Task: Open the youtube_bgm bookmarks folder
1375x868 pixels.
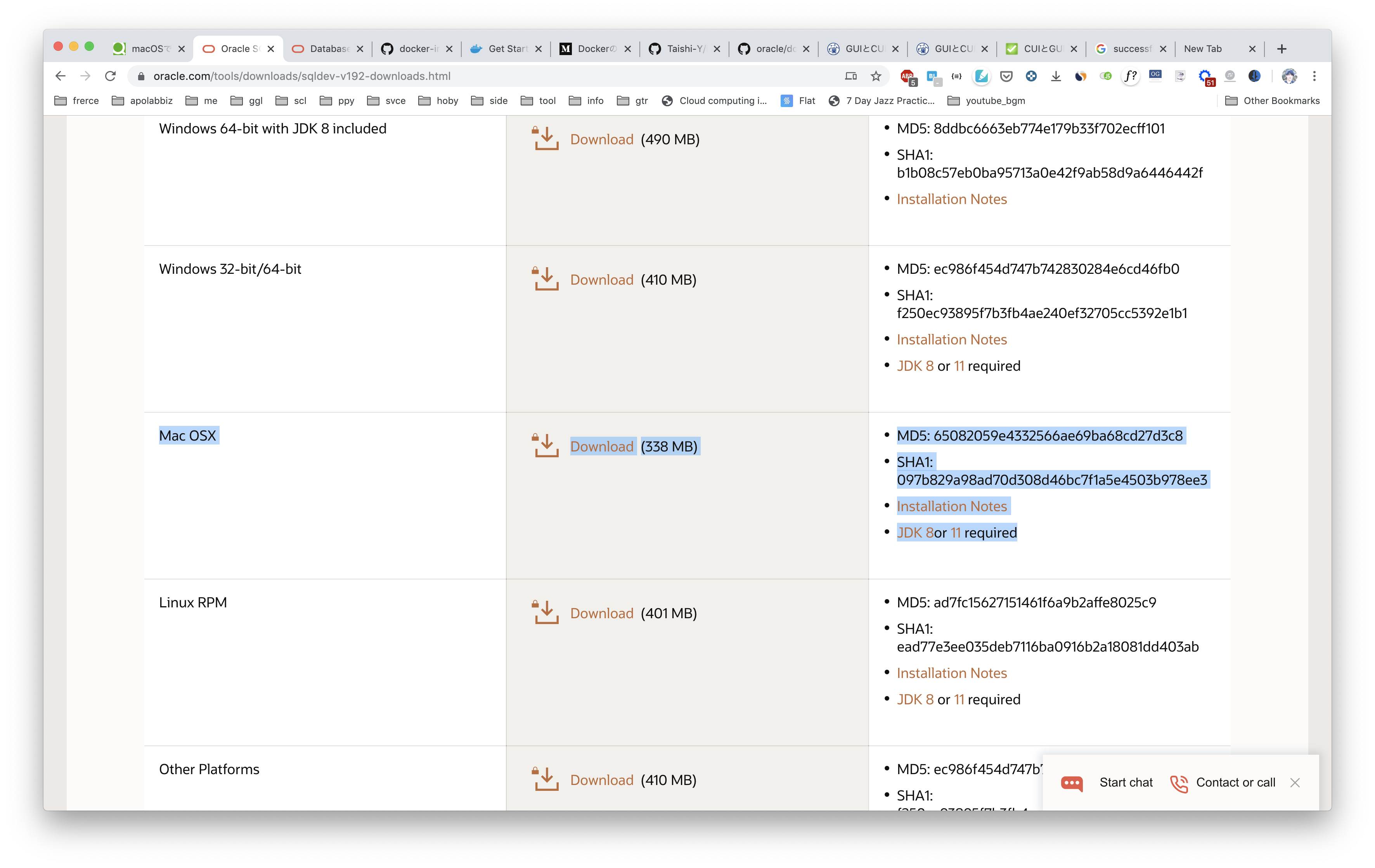Action: point(986,100)
